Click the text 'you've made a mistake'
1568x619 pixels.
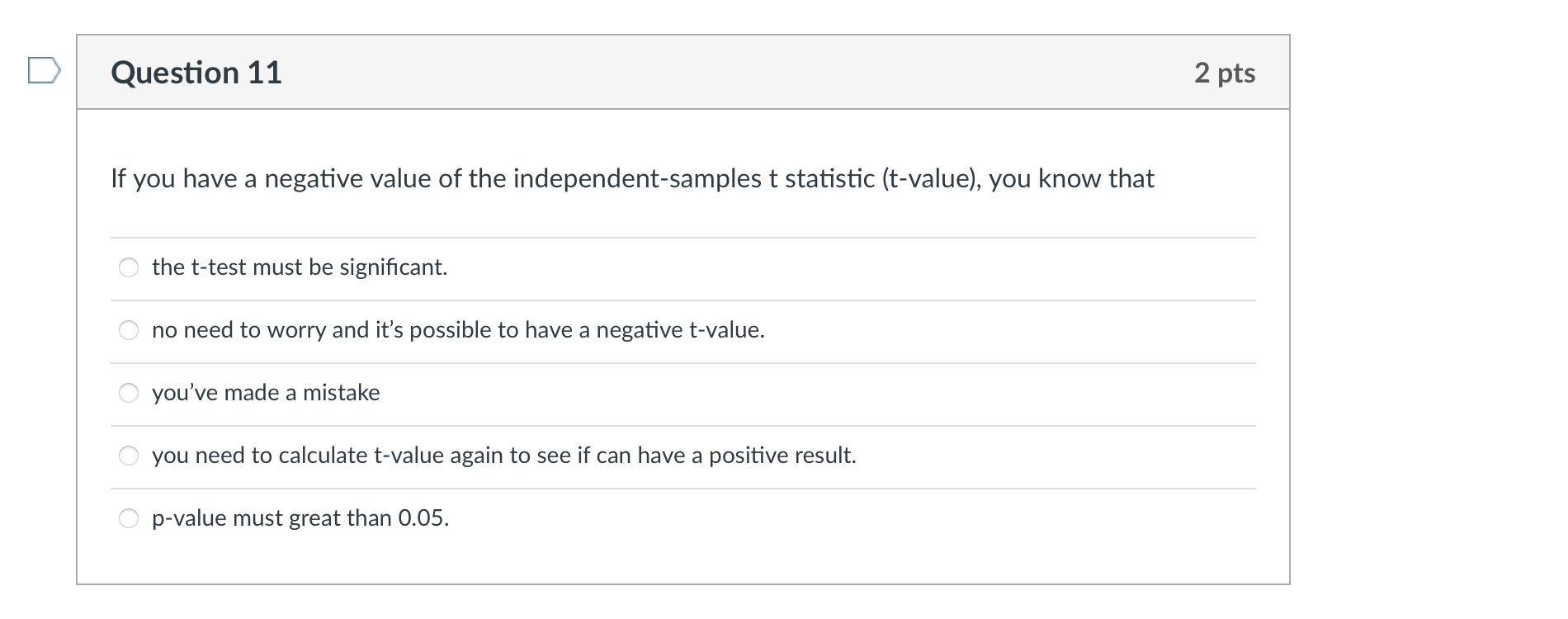[x=266, y=393]
